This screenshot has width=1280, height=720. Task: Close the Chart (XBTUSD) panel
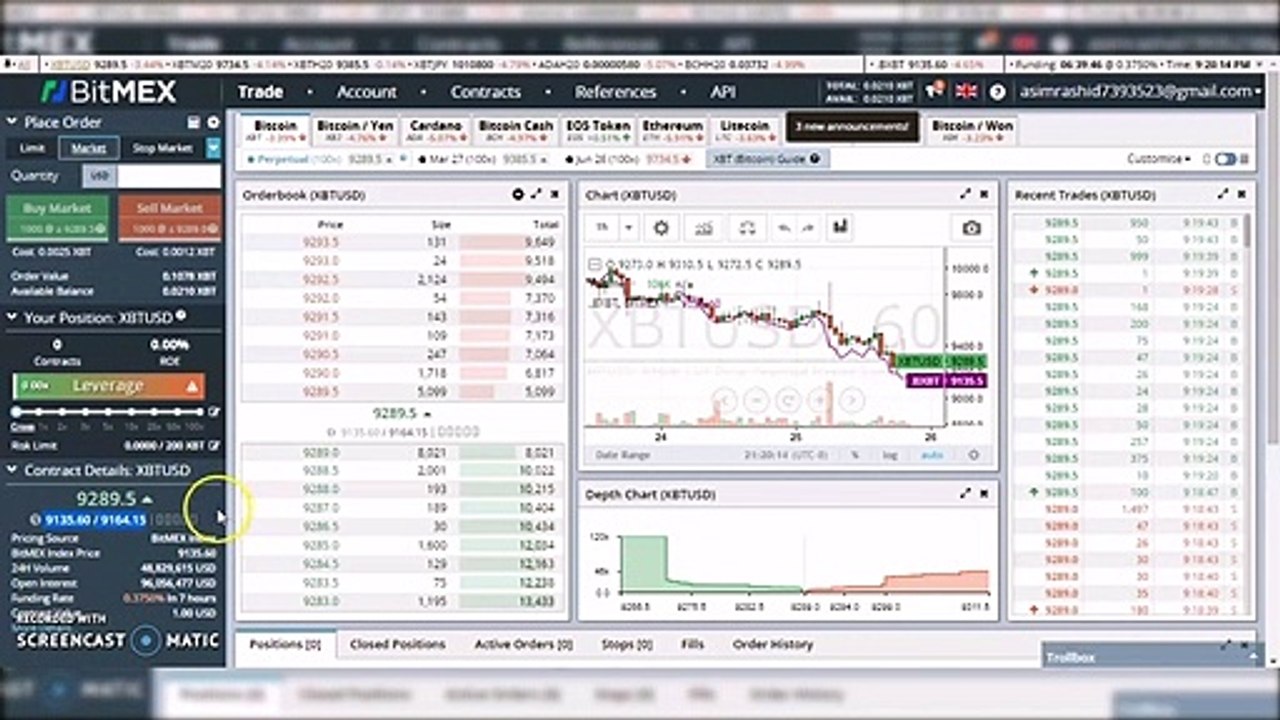coord(984,194)
